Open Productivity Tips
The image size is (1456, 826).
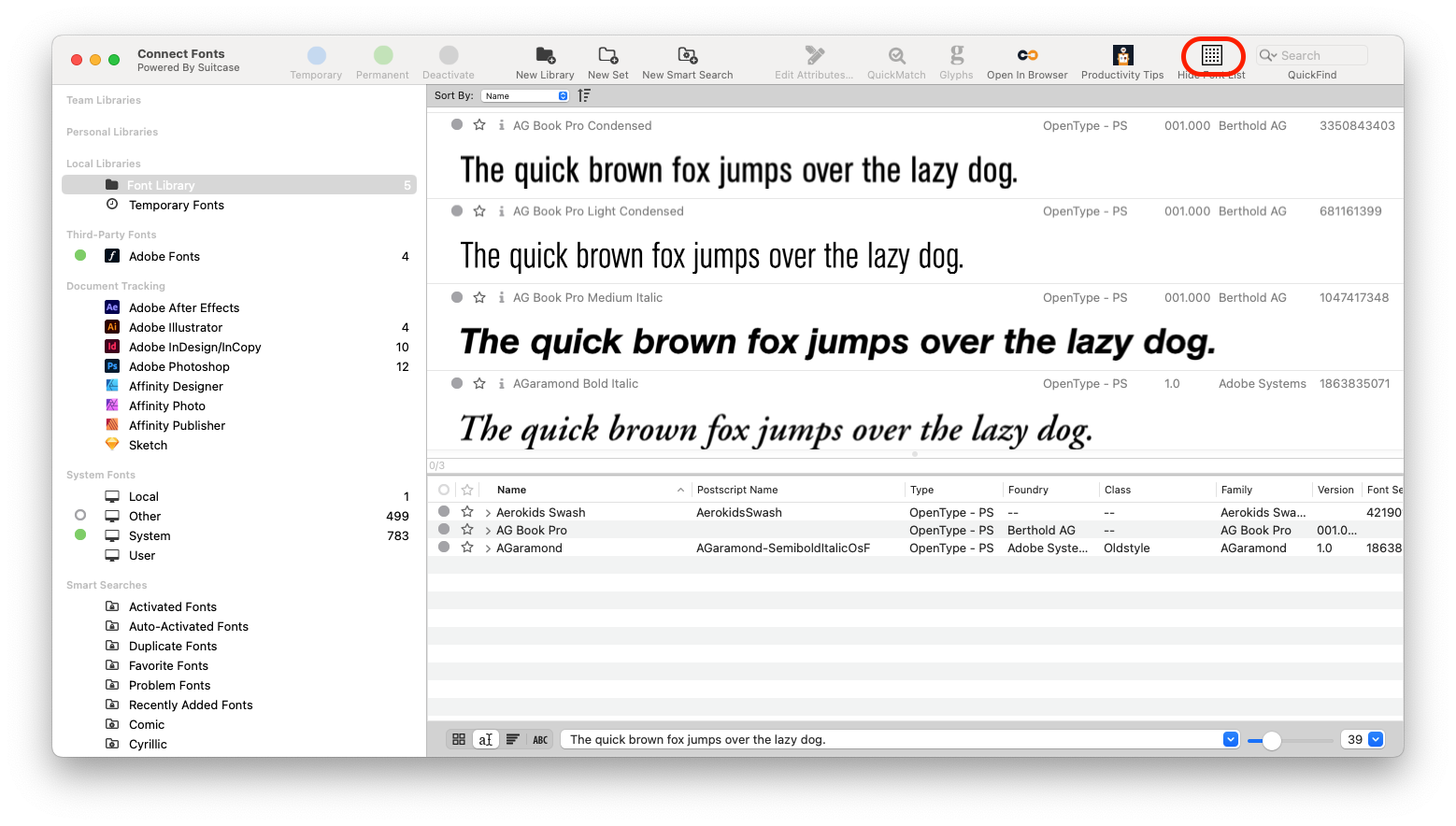tap(1123, 55)
